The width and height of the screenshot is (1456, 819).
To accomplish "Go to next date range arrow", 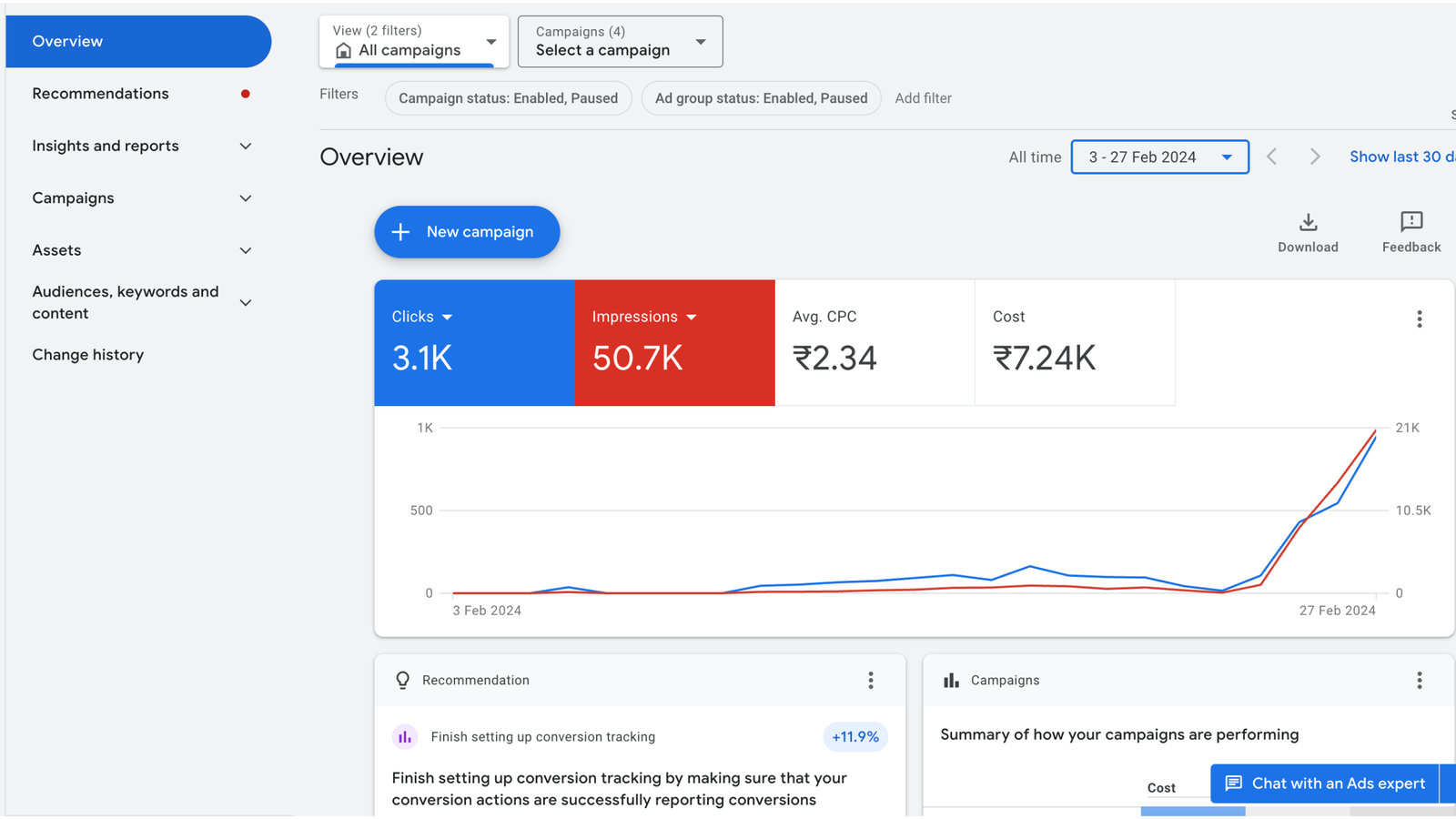I will [1314, 157].
